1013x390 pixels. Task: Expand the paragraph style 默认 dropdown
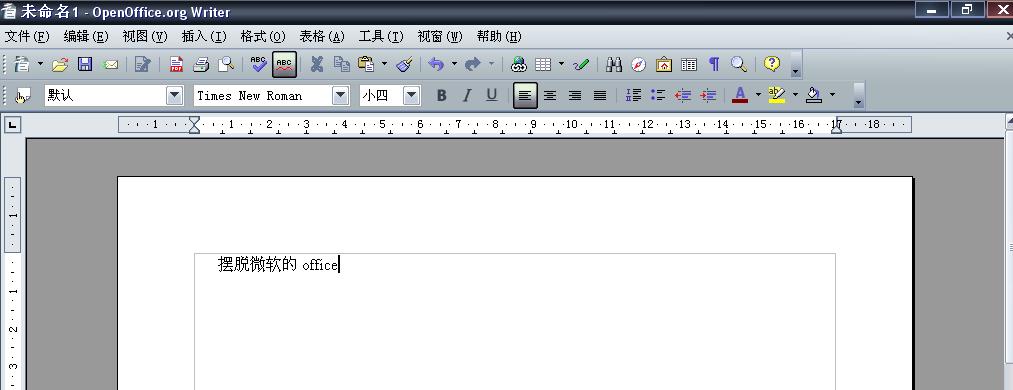pos(175,96)
